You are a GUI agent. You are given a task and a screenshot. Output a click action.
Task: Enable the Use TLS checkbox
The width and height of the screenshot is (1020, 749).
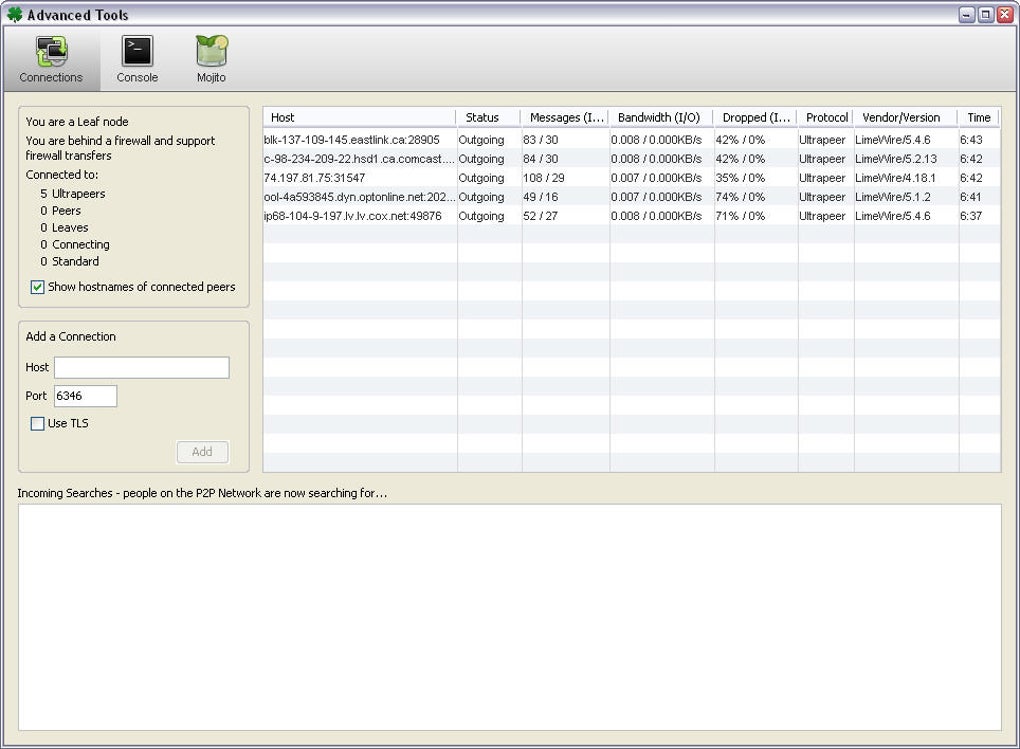38,424
